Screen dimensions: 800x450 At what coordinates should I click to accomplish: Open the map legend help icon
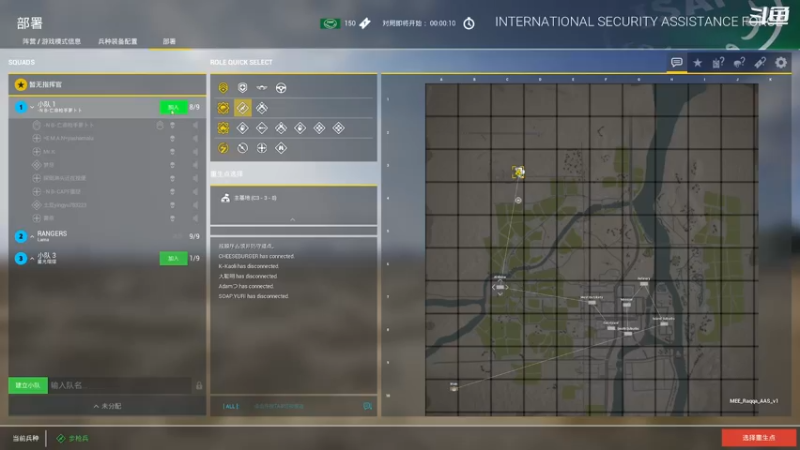point(718,63)
